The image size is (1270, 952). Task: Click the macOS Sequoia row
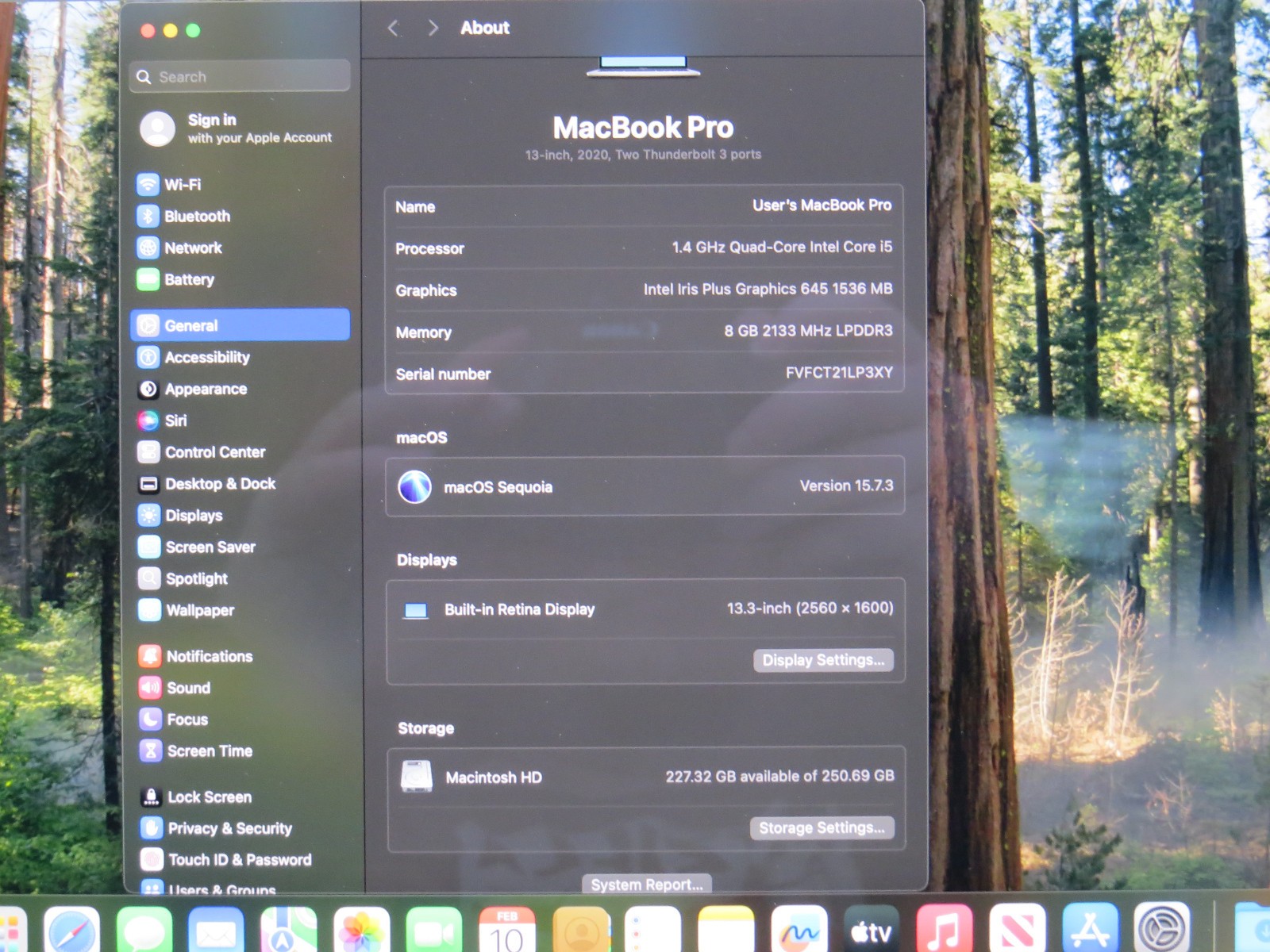pyautogui.click(x=645, y=486)
